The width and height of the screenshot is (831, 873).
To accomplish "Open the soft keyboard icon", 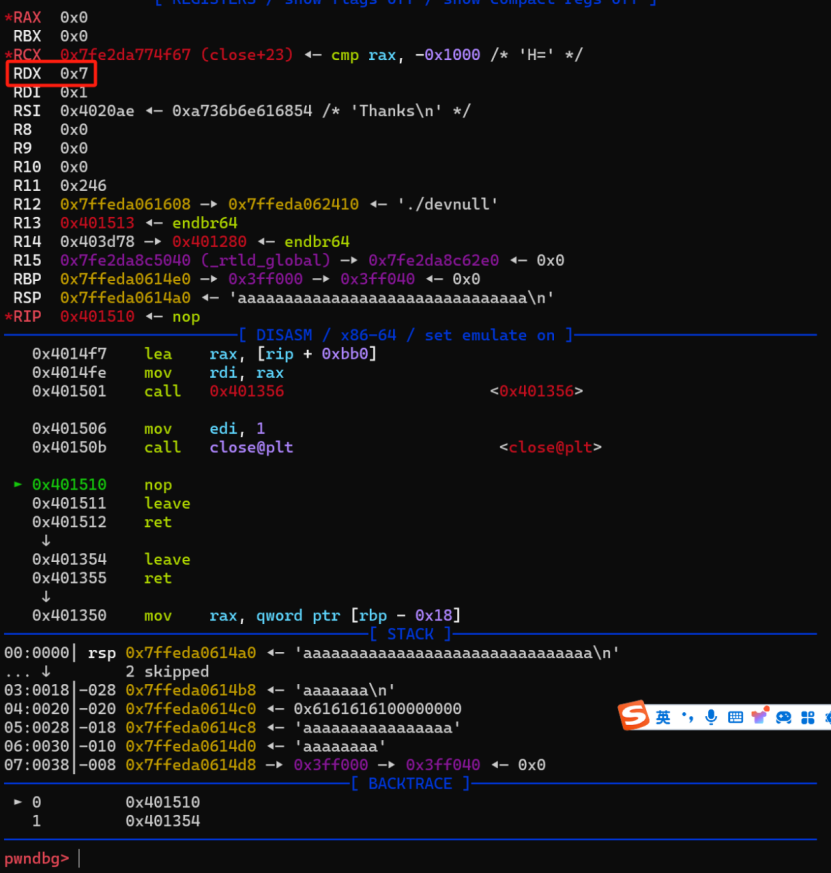I will point(735,717).
